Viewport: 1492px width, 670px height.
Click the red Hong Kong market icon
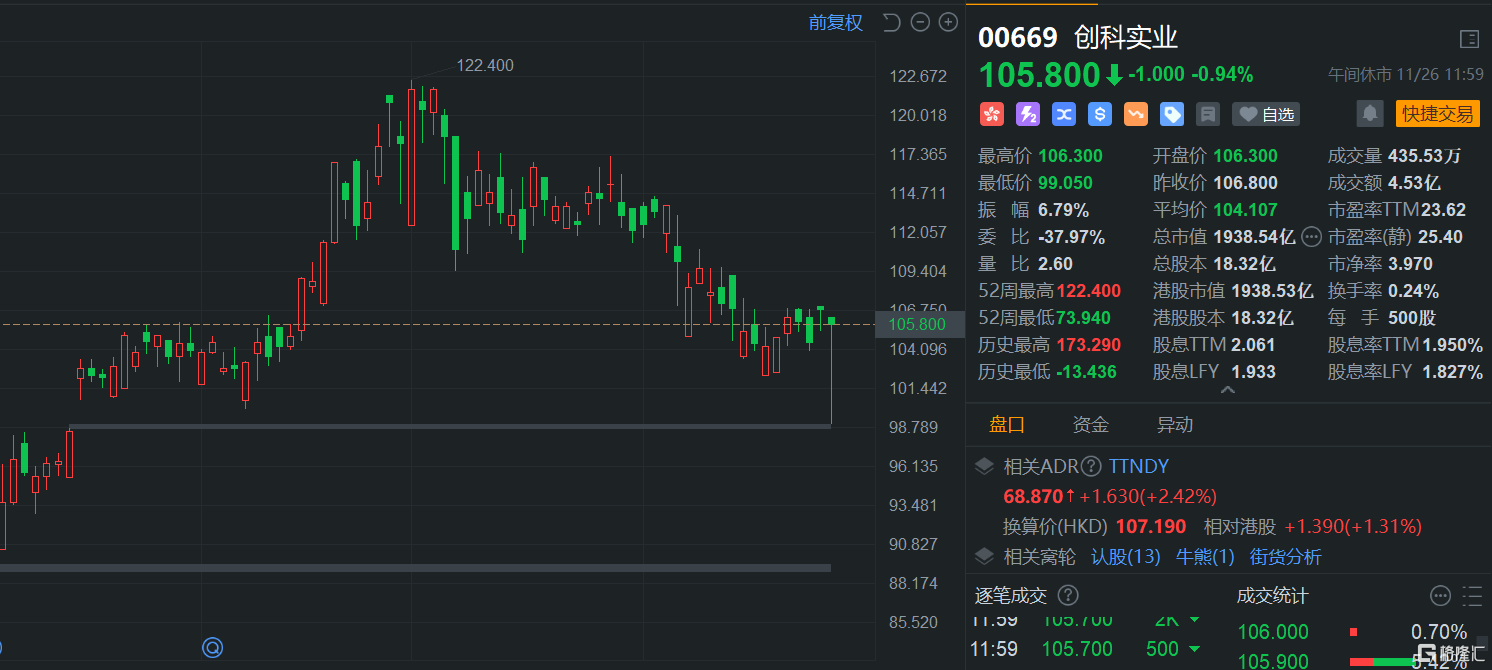pyautogui.click(x=992, y=114)
